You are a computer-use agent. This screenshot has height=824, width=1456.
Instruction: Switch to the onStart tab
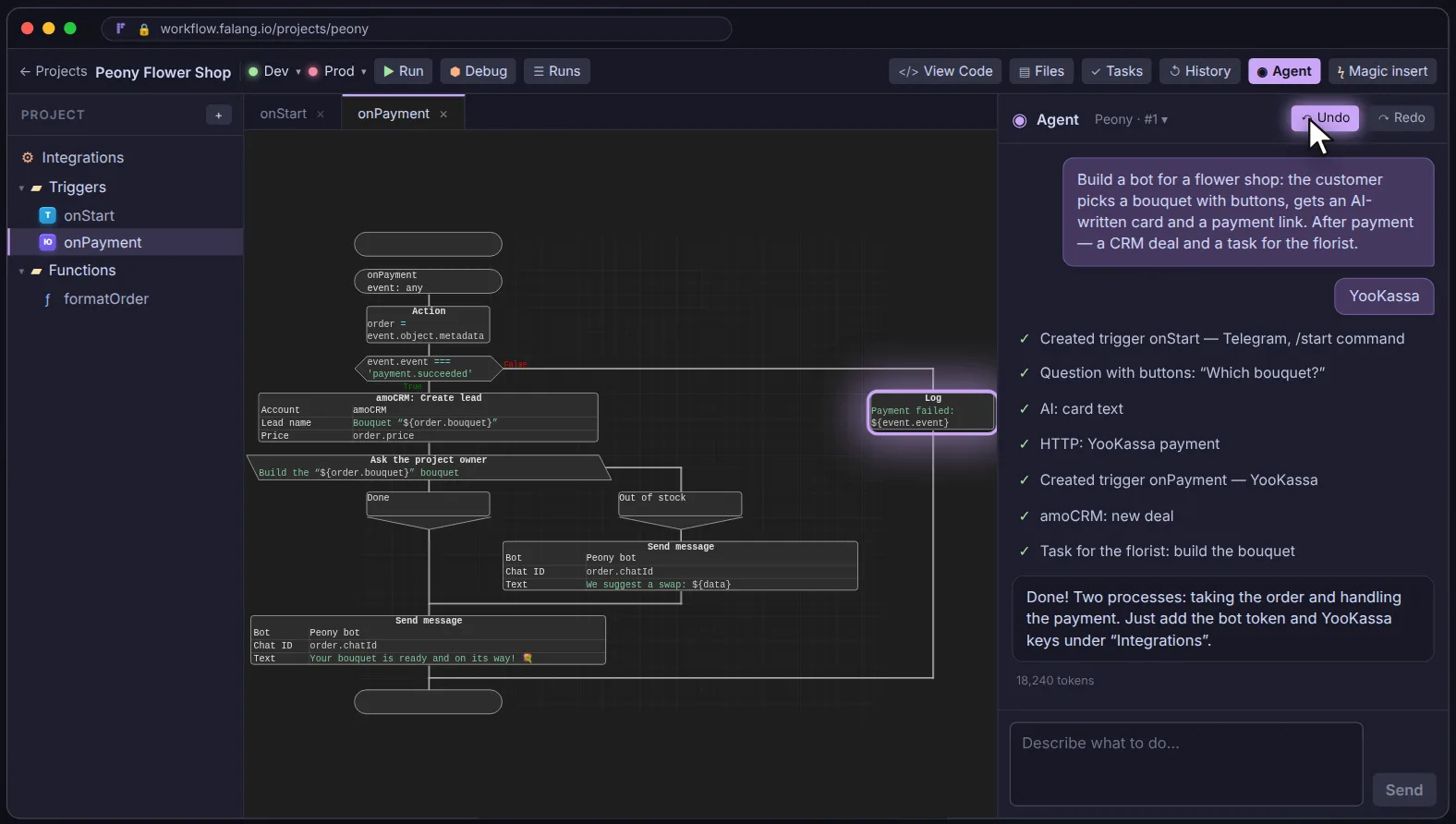[x=283, y=114]
